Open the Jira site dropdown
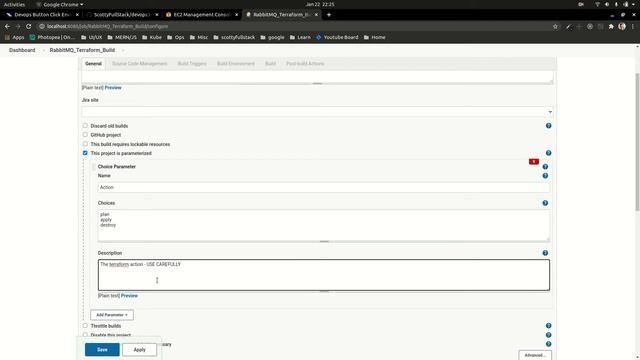Screen dimensions: 640x360 [x=317, y=112]
